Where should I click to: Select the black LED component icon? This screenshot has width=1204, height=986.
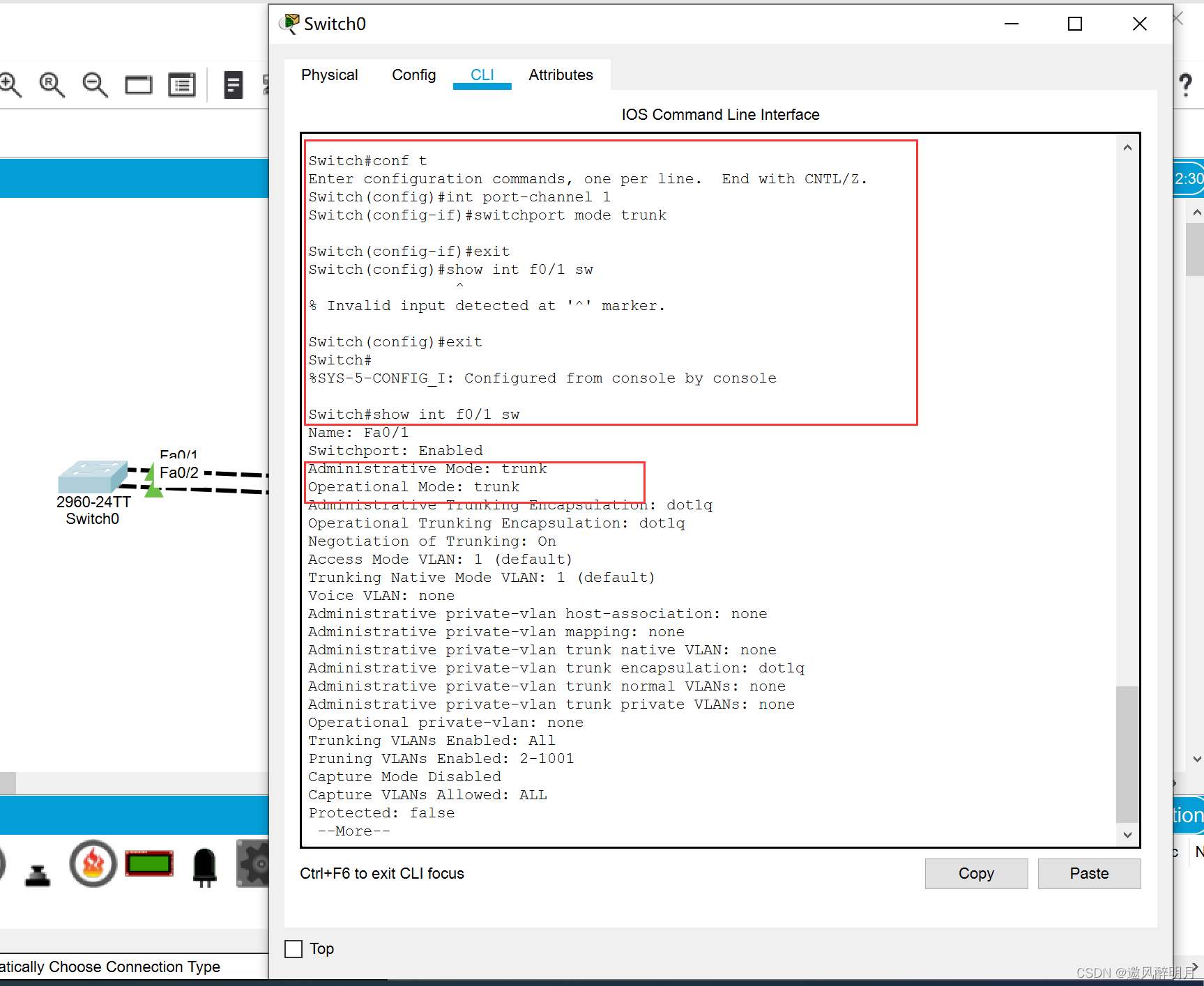click(204, 866)
